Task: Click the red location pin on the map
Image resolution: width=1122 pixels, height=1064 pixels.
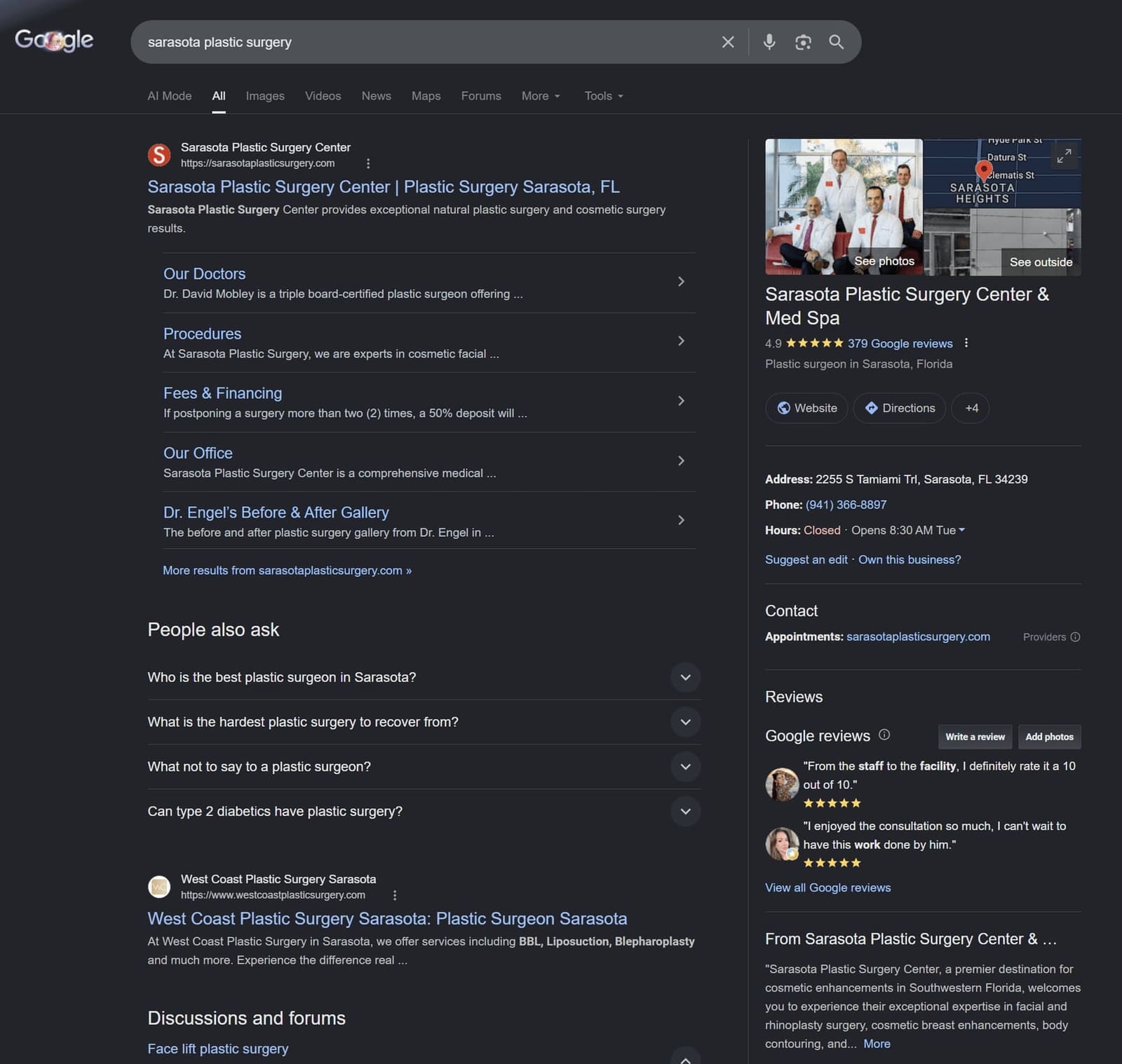Action: (984, 170)
